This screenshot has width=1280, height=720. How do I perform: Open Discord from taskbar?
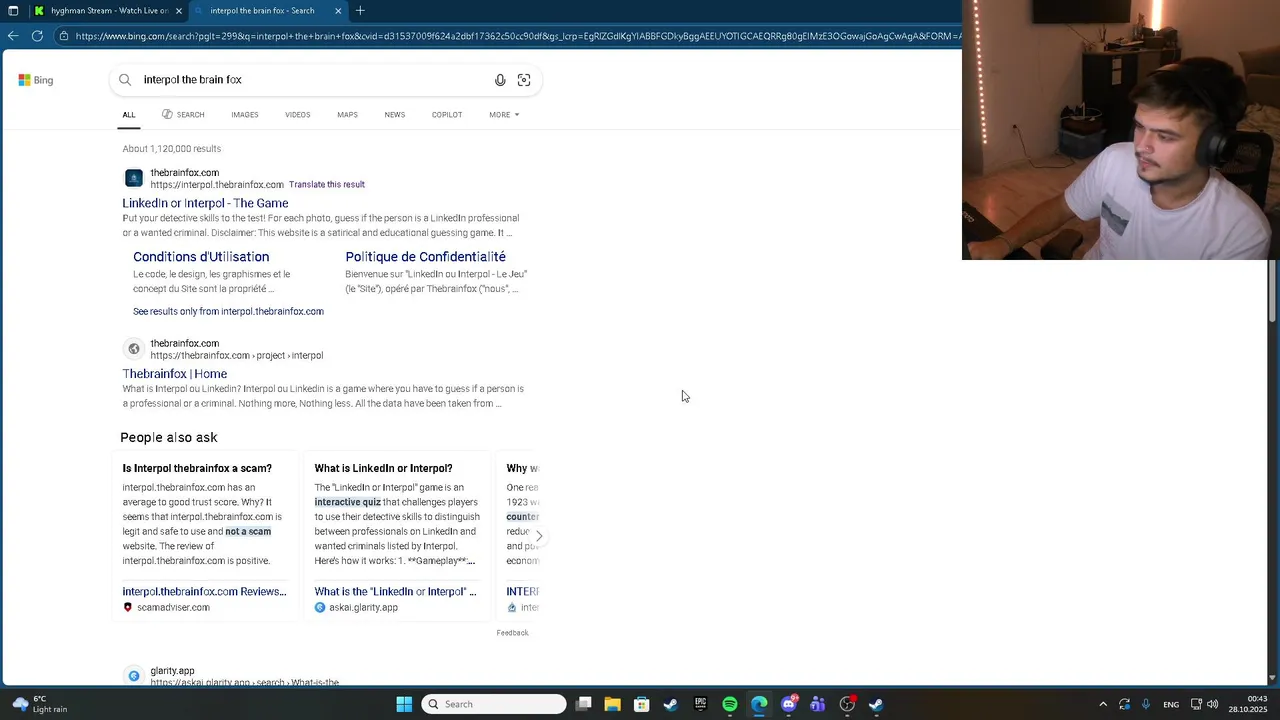pos(789,704)
